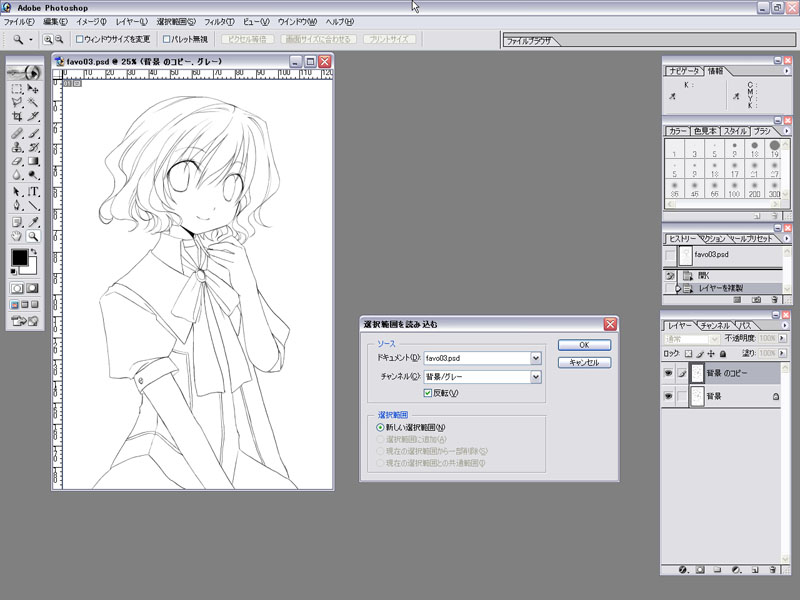Create new snapshot in History panel
Screen dimensions: 800x600
click(x=756, y=299)
